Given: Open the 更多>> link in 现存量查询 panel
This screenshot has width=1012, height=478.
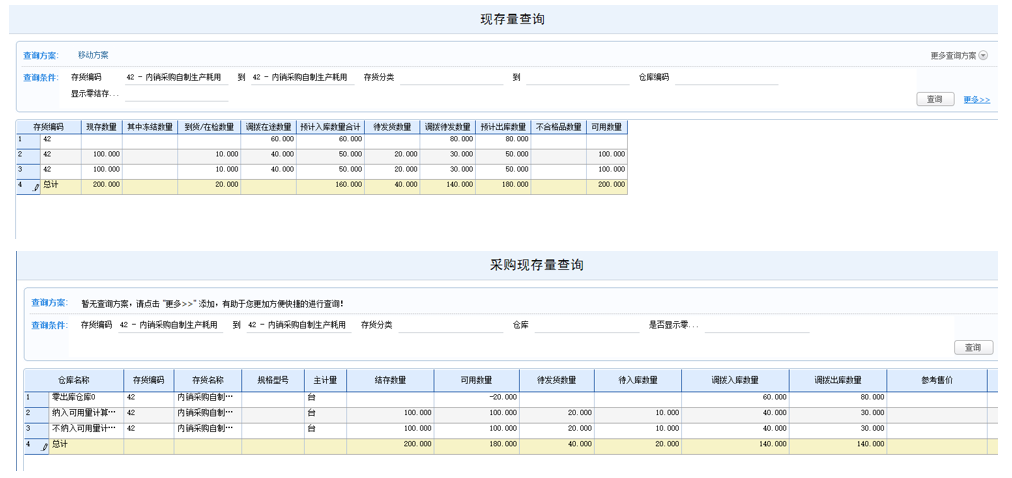Looking at the screenshot, I should click(977, 99).
